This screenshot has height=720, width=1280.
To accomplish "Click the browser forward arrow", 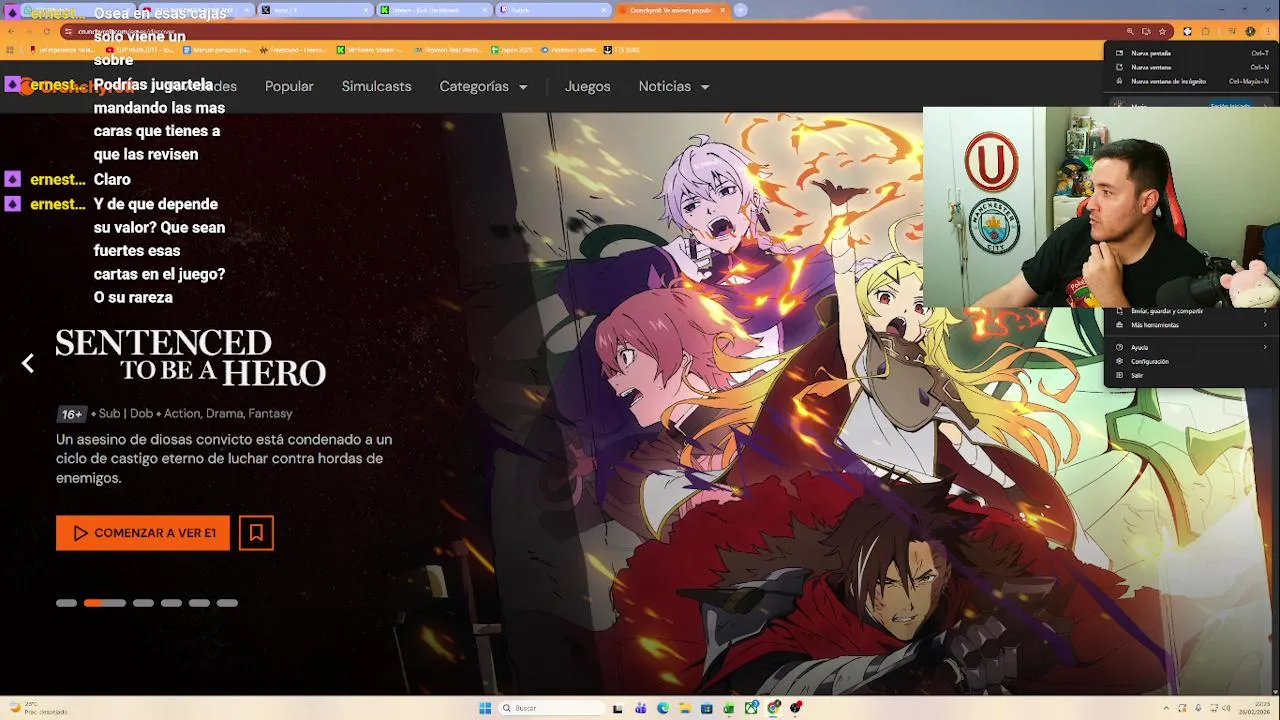I will [28, 31].
